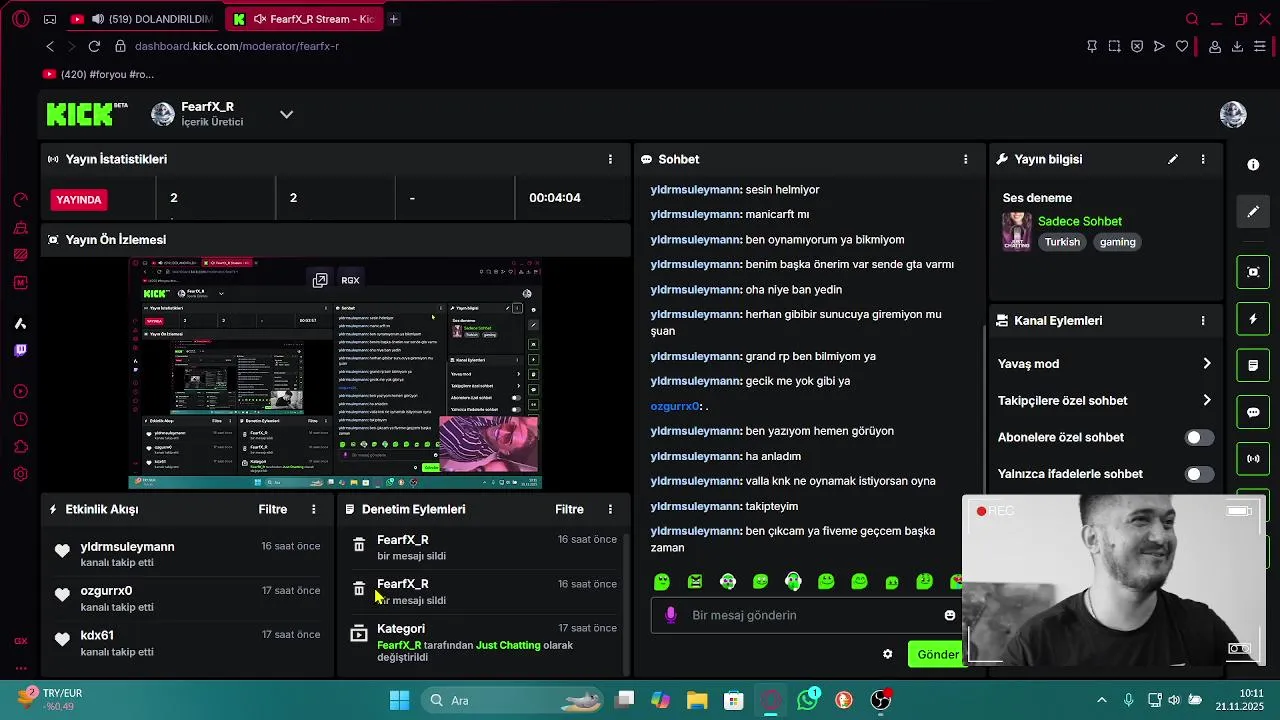Open the #foryou YouTube bookmark
1280x720 pixels.
click(x=98, y=74)
